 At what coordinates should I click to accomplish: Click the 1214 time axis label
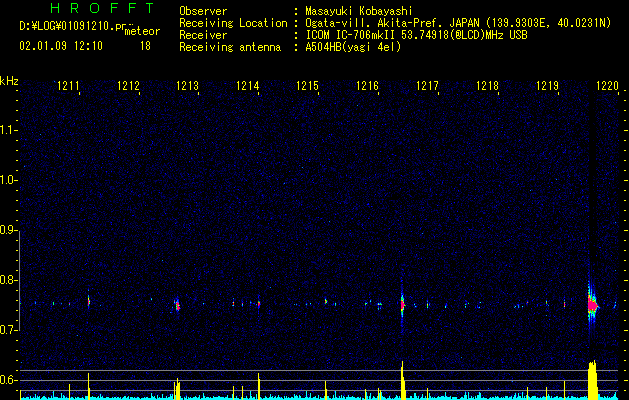pos(248,85)
